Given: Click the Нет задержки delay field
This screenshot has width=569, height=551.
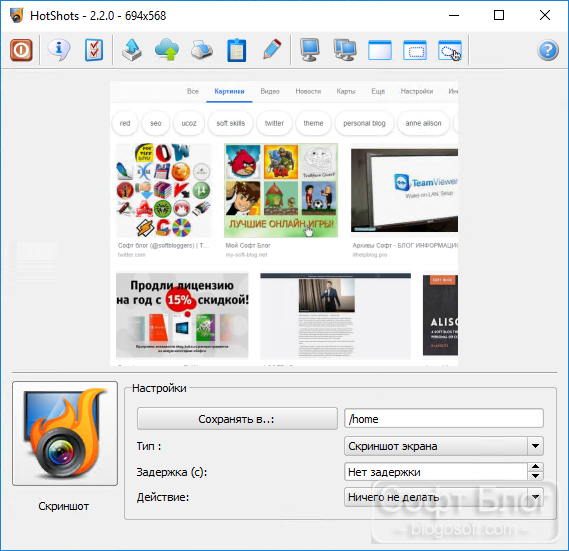Looking at the screenshot, I should [x=436, y=472].
